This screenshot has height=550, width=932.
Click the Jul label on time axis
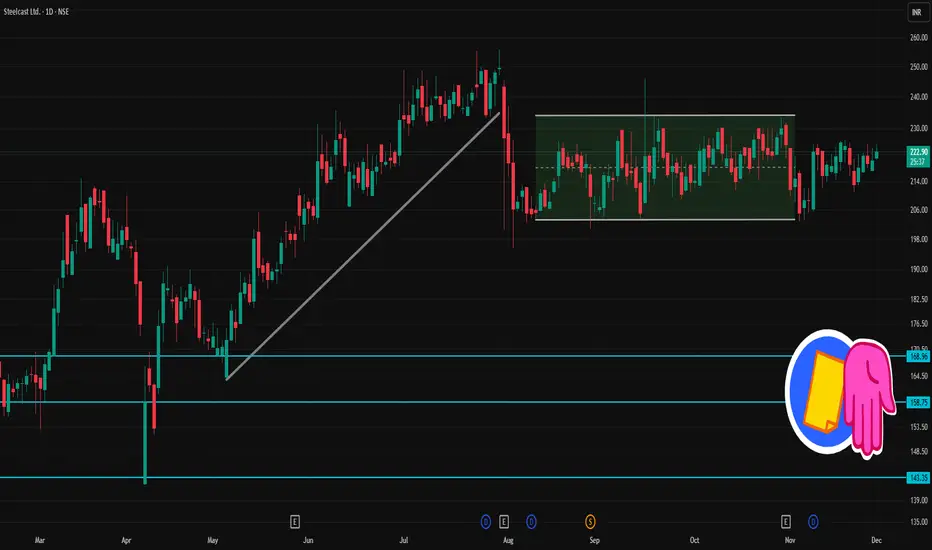point(404,540)
